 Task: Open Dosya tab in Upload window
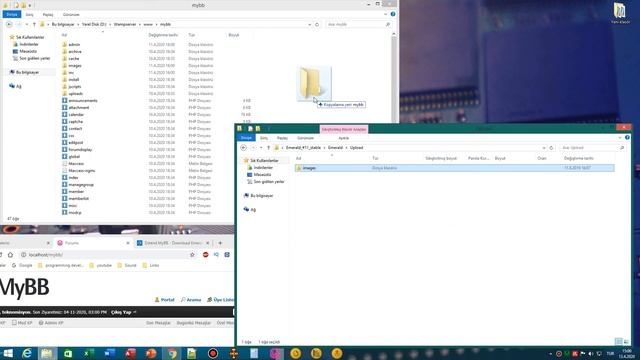tap(246, 138)
